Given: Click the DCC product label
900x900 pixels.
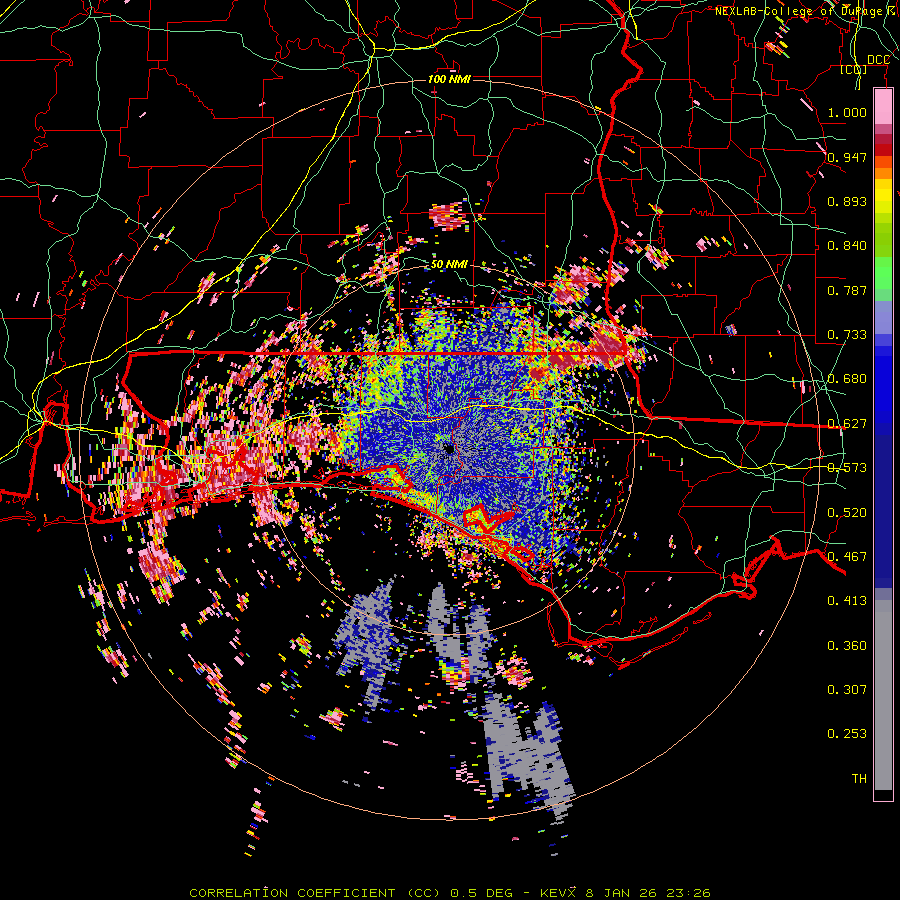Looking at the screenshot, I should click(x=878, y=60).
